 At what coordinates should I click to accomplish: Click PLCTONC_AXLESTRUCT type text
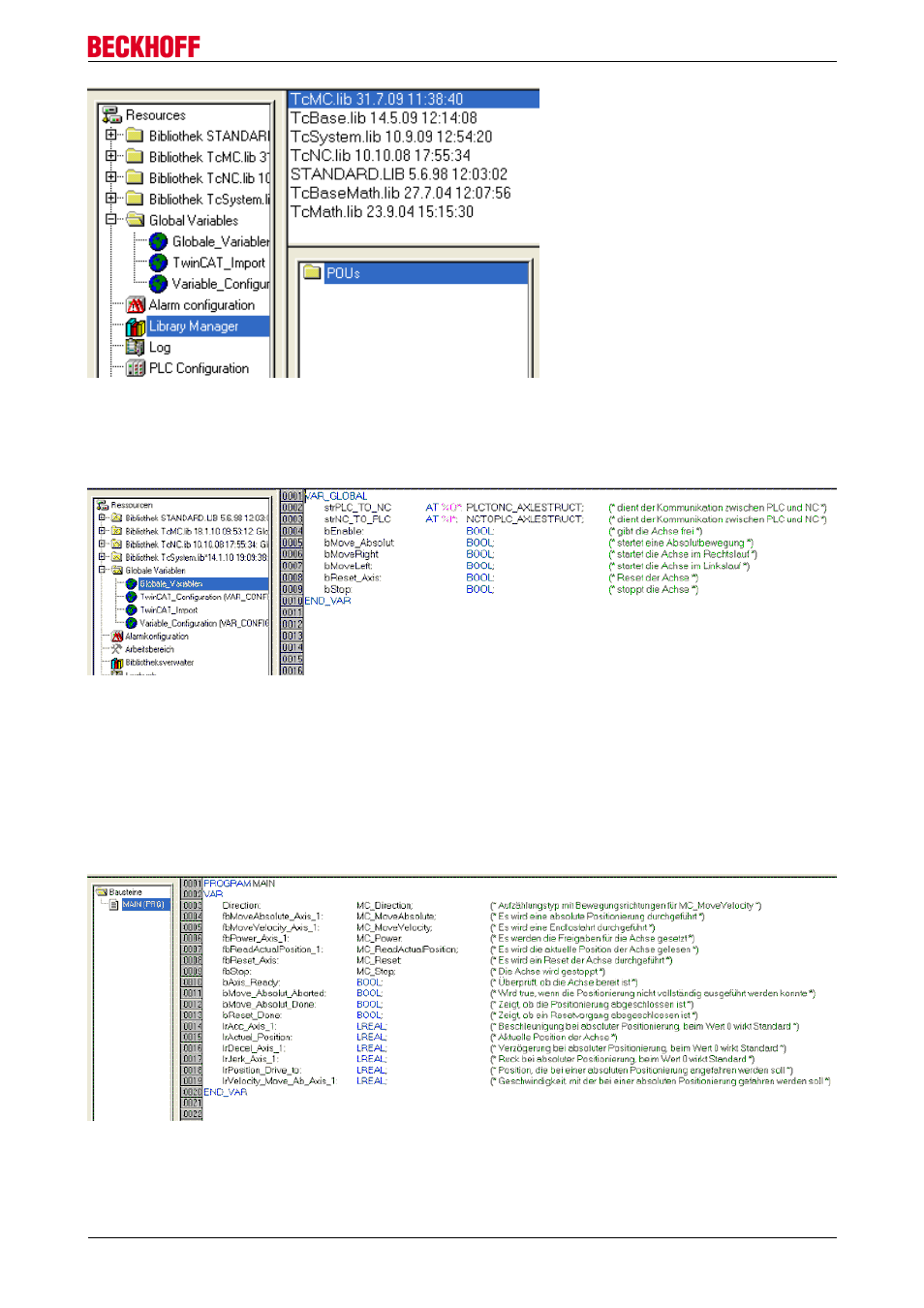tap(525, 507)
